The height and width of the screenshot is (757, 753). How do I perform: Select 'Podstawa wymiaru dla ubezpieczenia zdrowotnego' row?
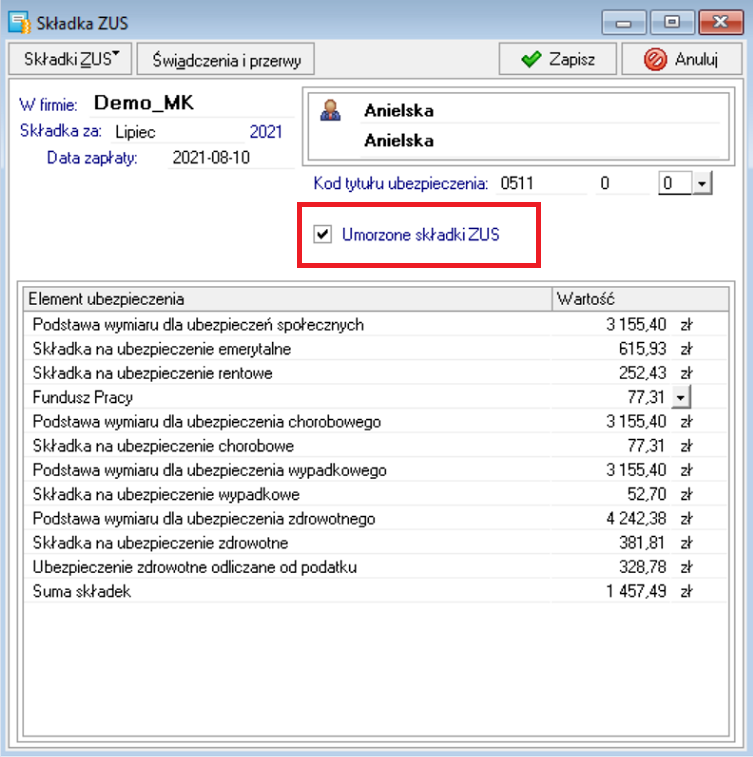tap(375, 519)
